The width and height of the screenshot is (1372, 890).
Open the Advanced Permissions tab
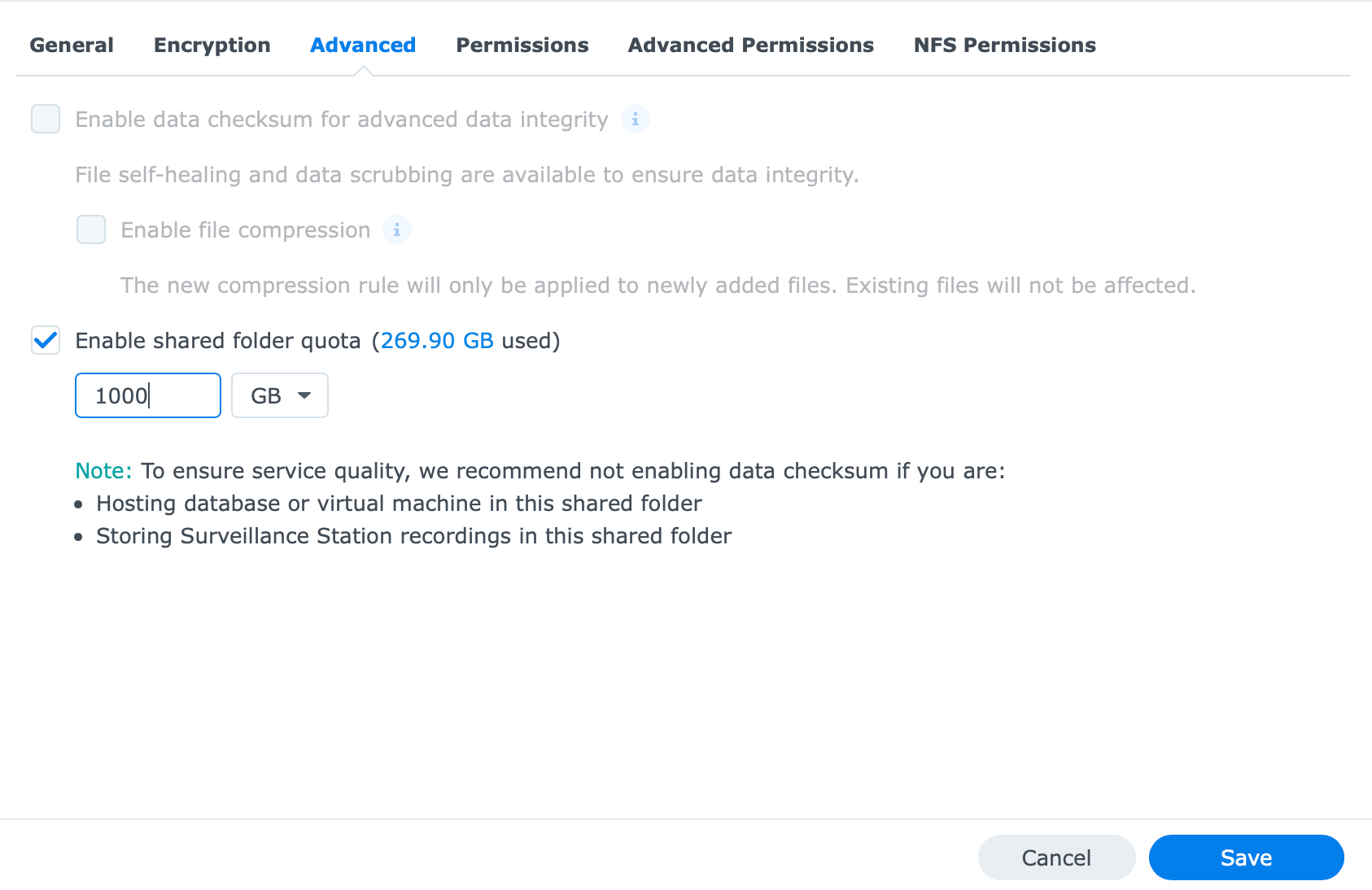point(751,45)
